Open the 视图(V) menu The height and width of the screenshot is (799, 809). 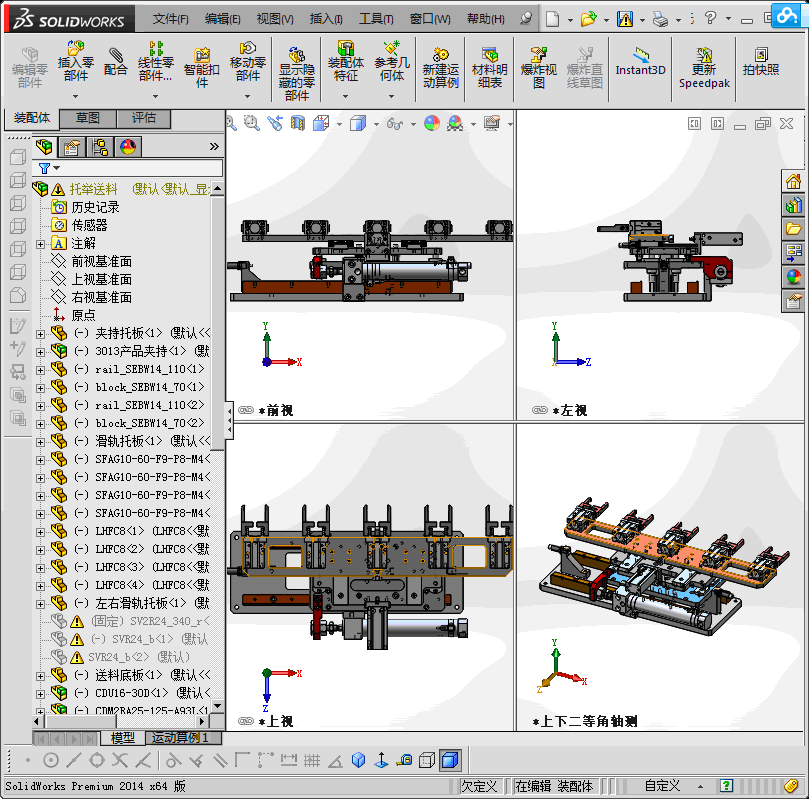tap(275, 19)
